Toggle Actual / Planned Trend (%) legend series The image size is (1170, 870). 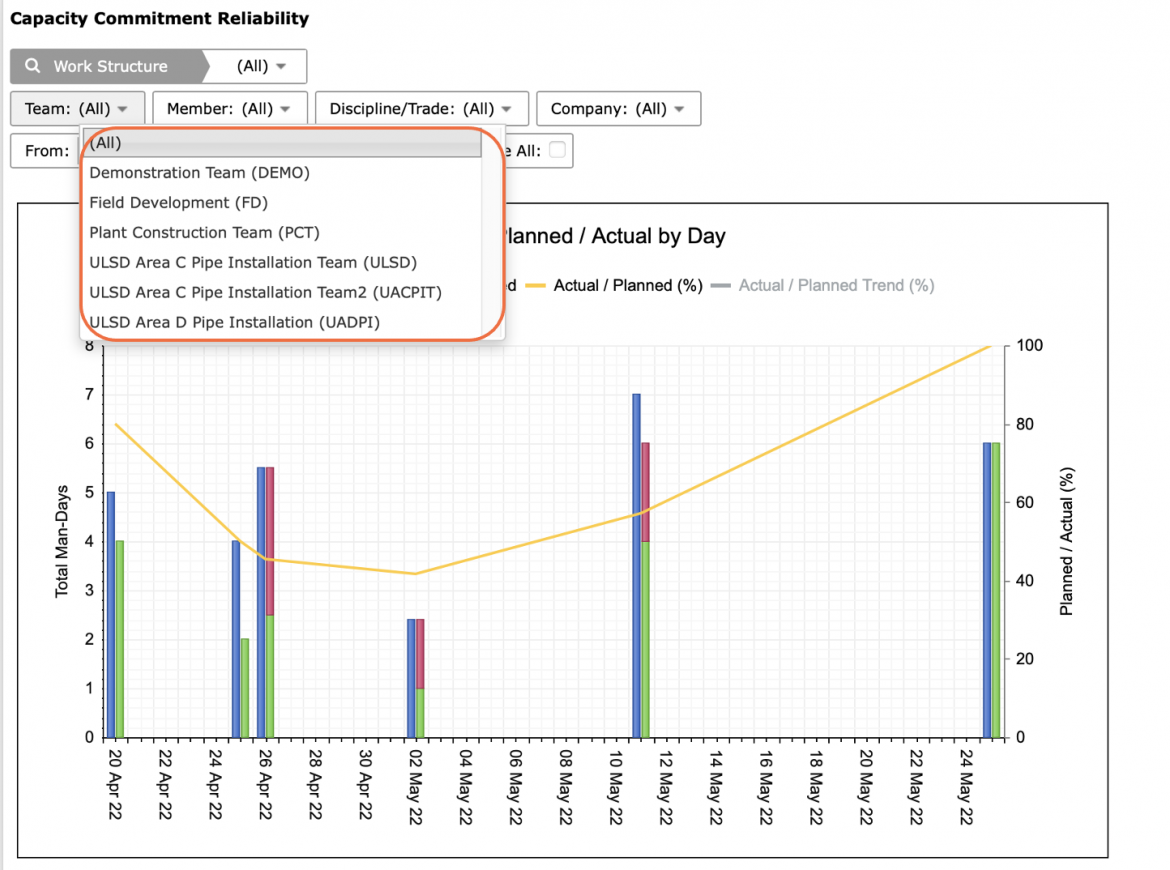[x=836, y=286]
